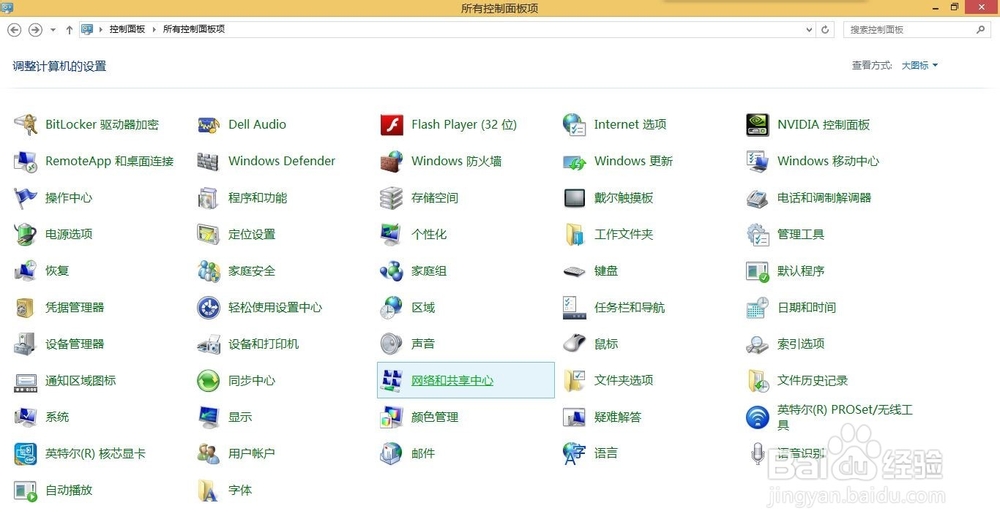This screenshot has width=1000, height=530.
Task: Click 自动播放 link text
Action: [x=69, y=490]
